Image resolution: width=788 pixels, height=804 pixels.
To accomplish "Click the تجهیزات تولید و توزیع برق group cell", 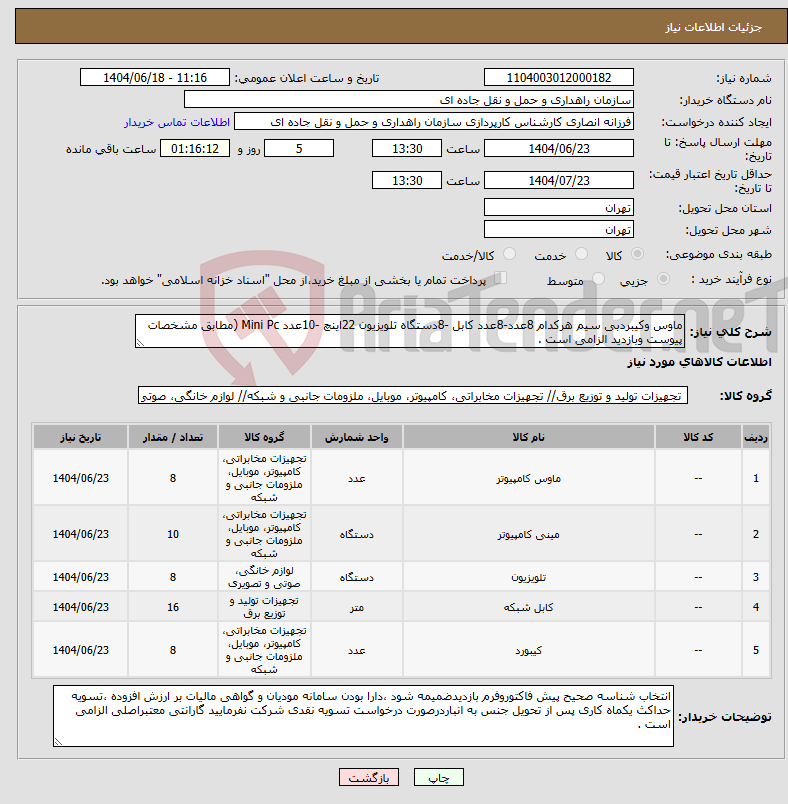I will pyautogui.click(x=264, y=607).
